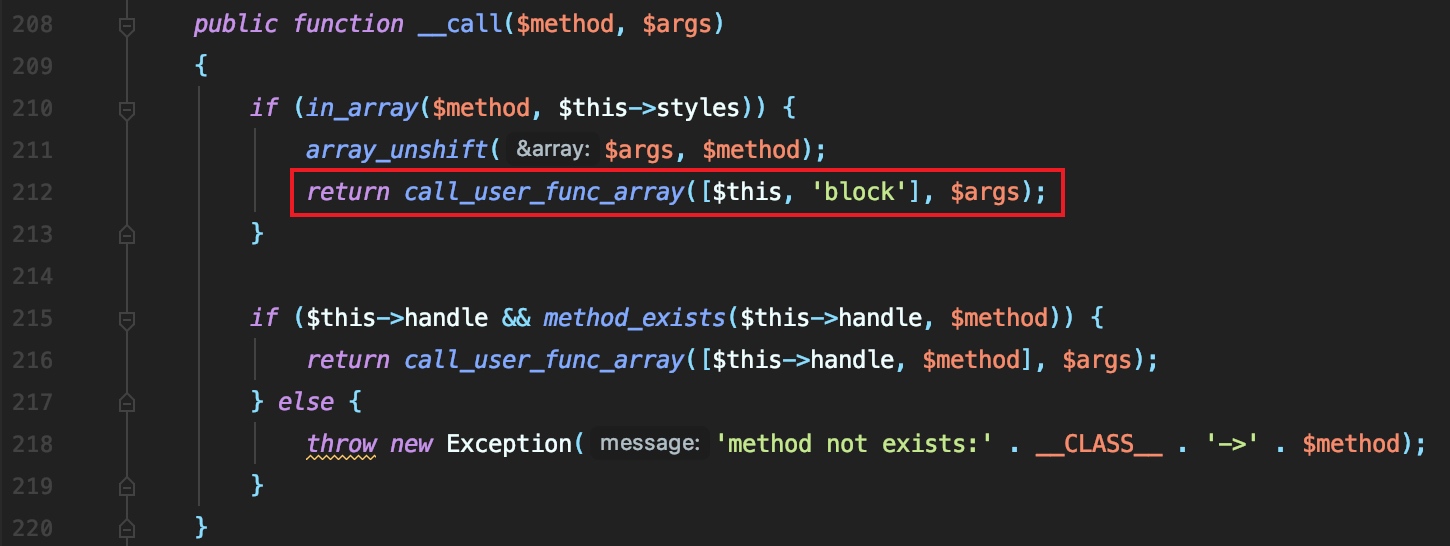Click the throw keyword with warning underline
The height and width of the screenshot is (546, 1450).
pos(341,444)
